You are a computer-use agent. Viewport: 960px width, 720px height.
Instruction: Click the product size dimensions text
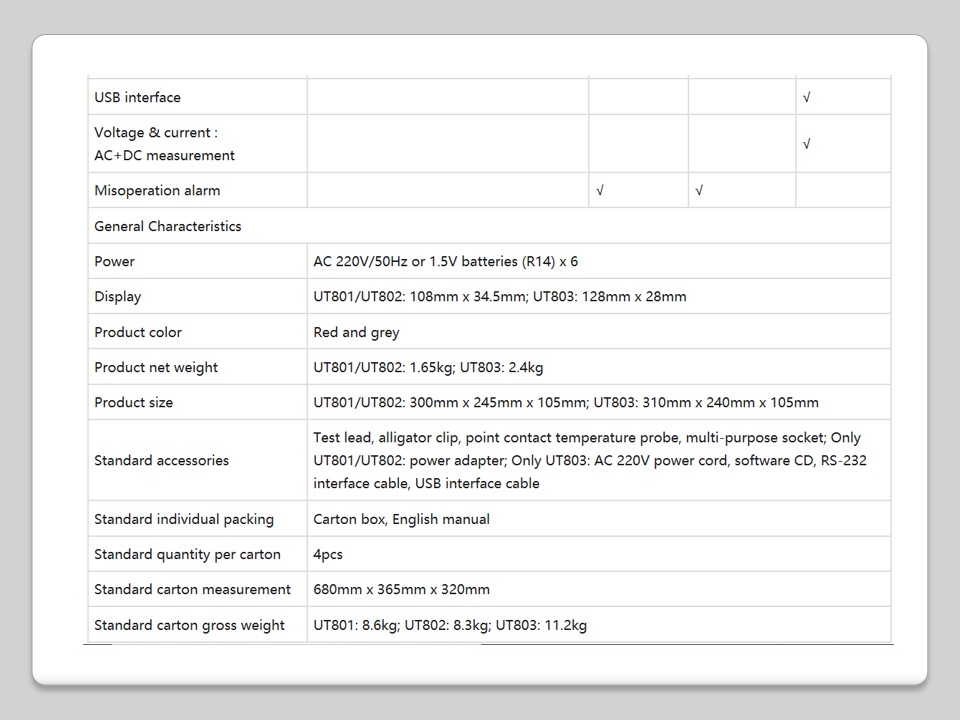point(566,403)
